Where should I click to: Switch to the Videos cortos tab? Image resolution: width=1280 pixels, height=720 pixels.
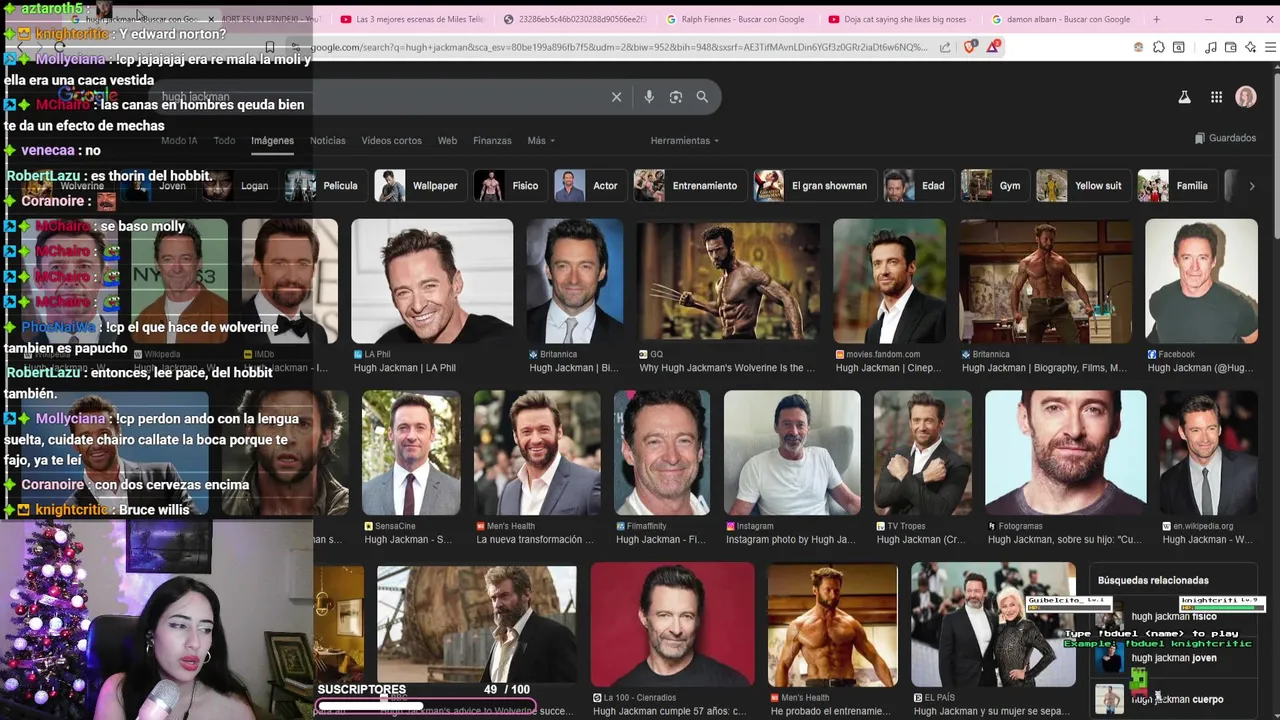(x=391, y=141)
